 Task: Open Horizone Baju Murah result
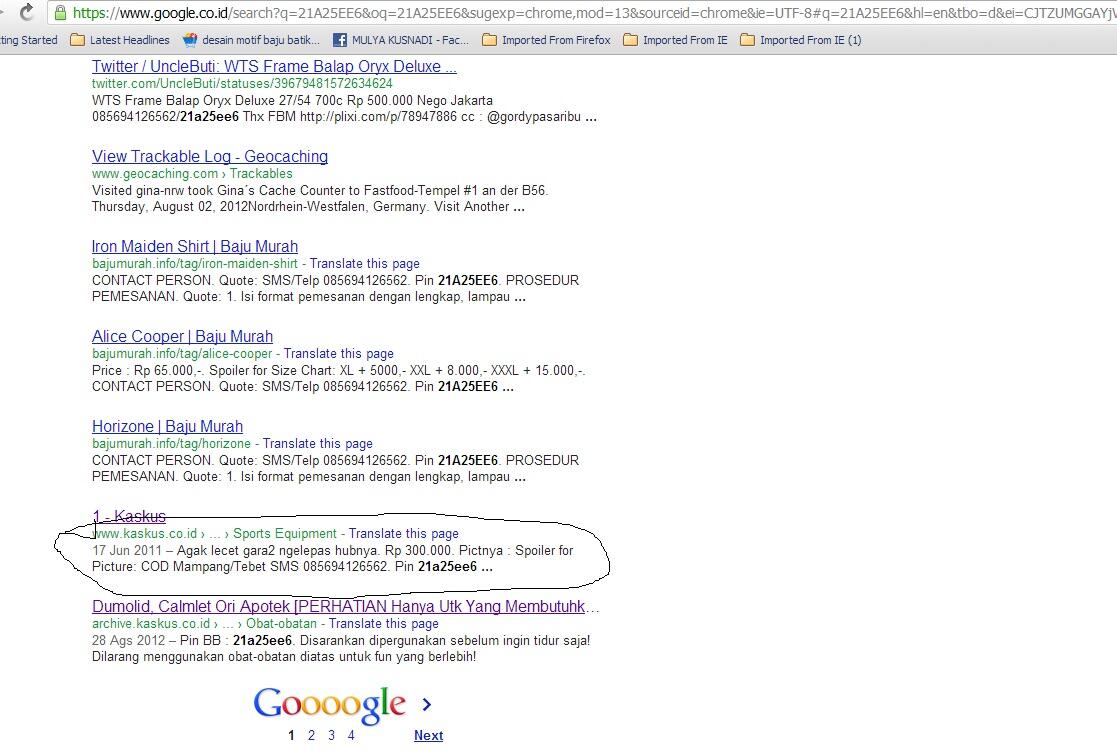coord(167,426)
